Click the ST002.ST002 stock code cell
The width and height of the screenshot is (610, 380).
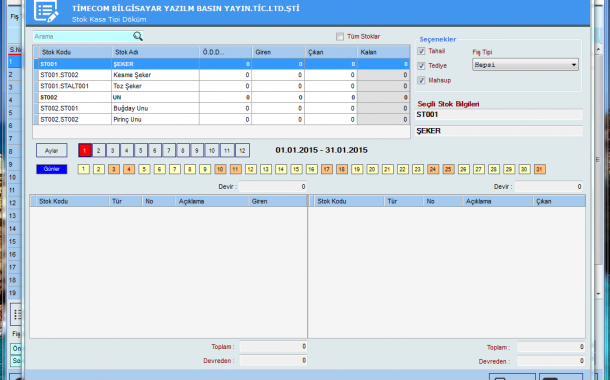click(75, 119)
